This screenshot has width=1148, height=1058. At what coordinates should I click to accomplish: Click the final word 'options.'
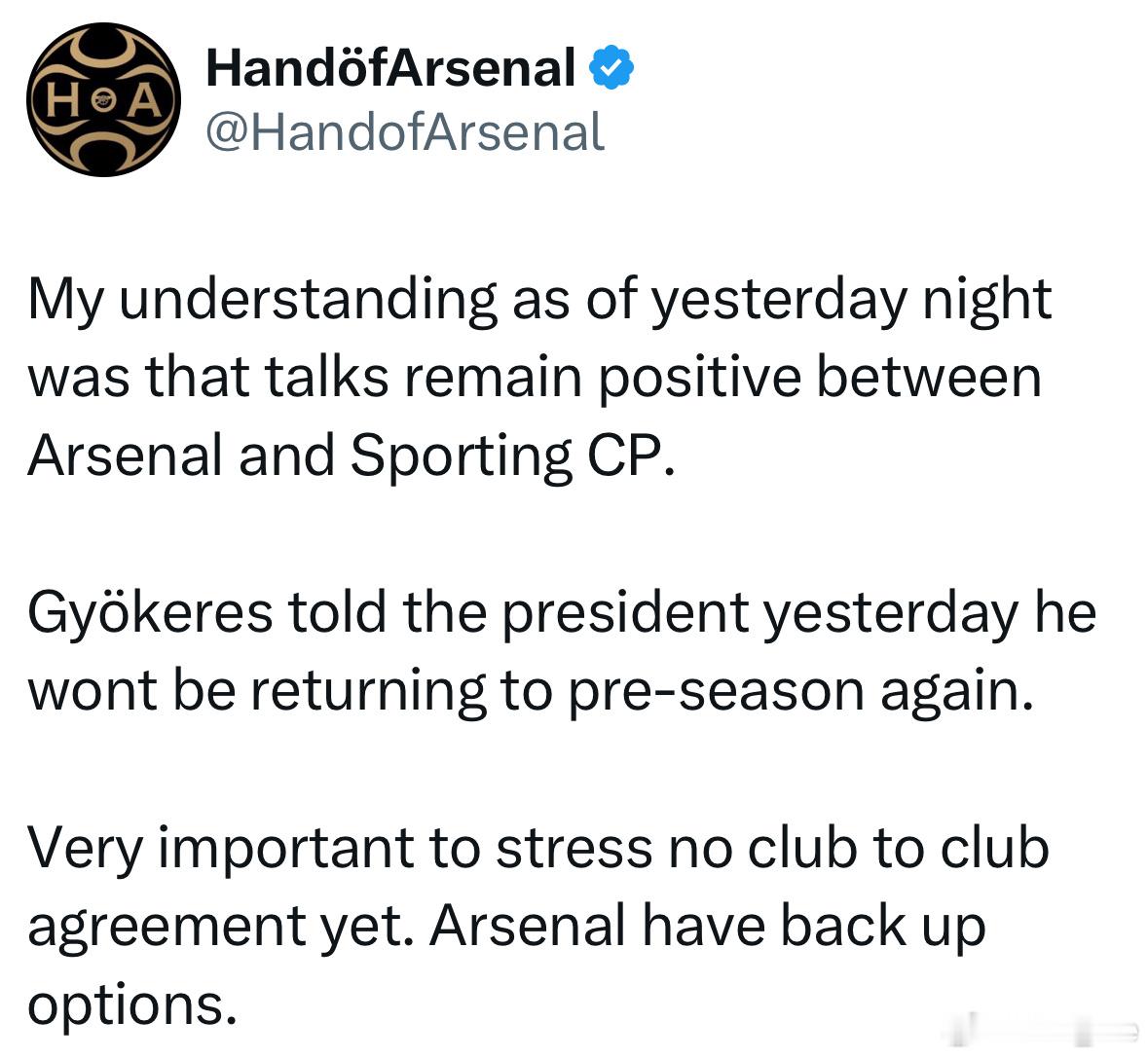point(132,1005)
